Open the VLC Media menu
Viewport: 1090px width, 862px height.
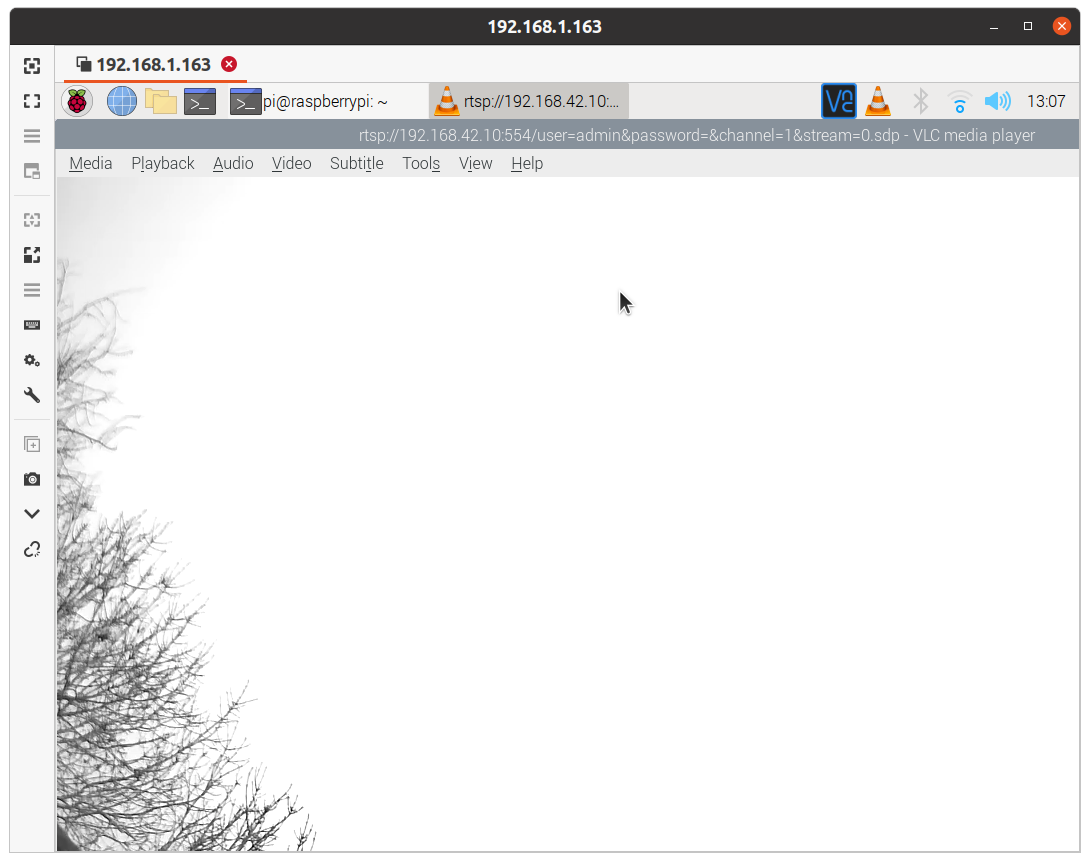90,163
